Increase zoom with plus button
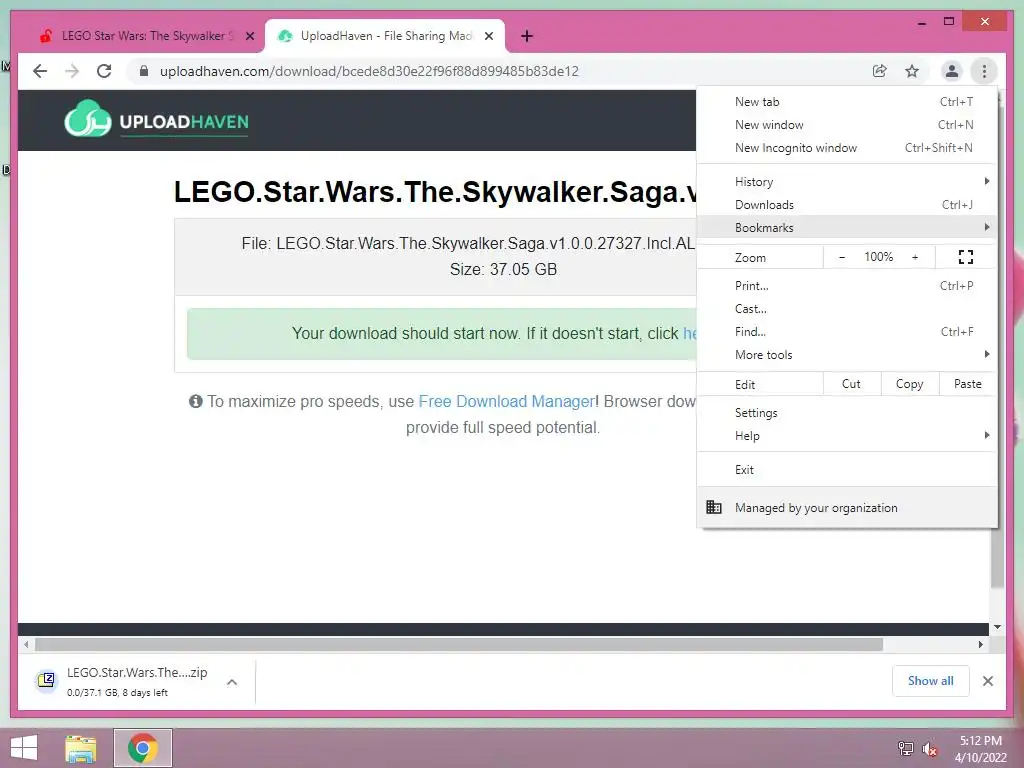 click(915, 257)
